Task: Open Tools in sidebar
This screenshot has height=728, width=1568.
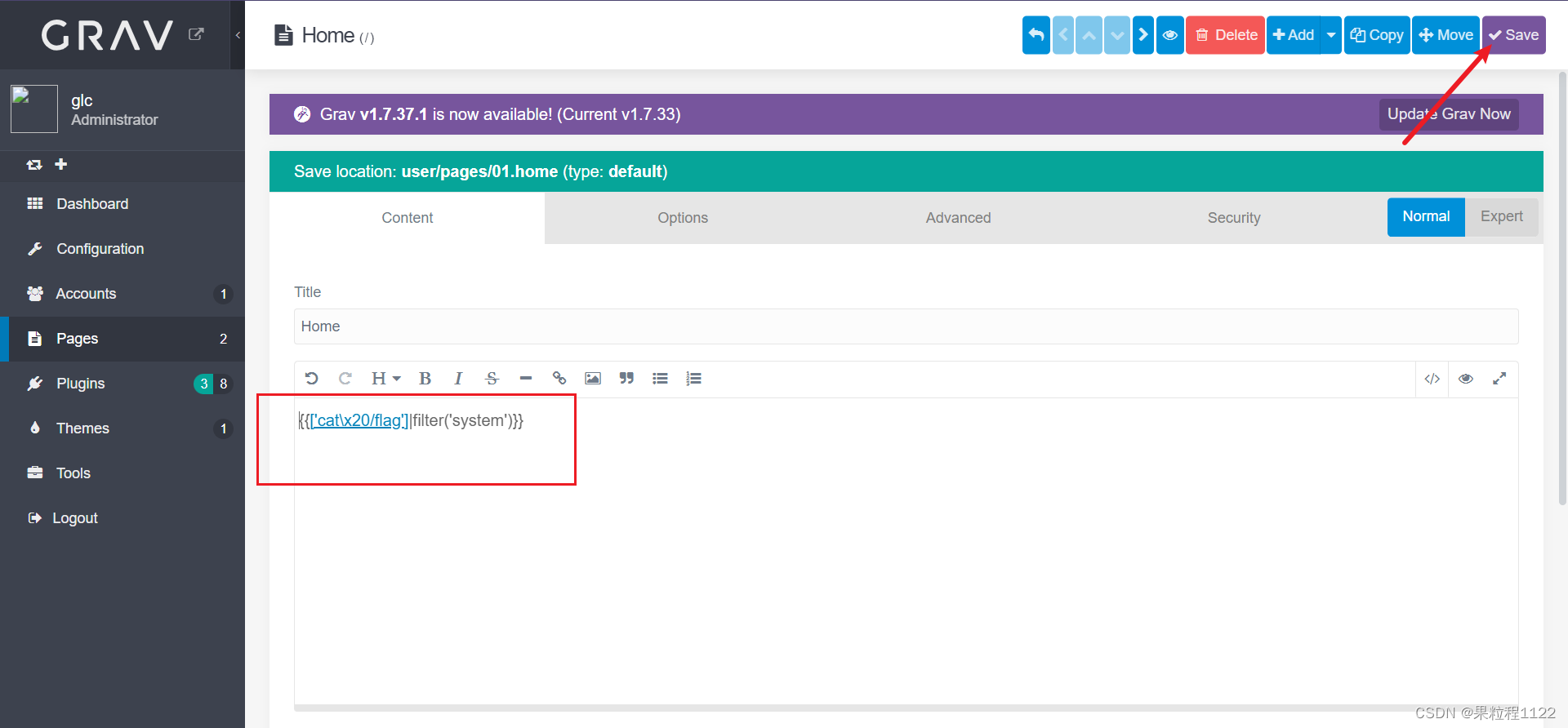Action: coord(122,473)
